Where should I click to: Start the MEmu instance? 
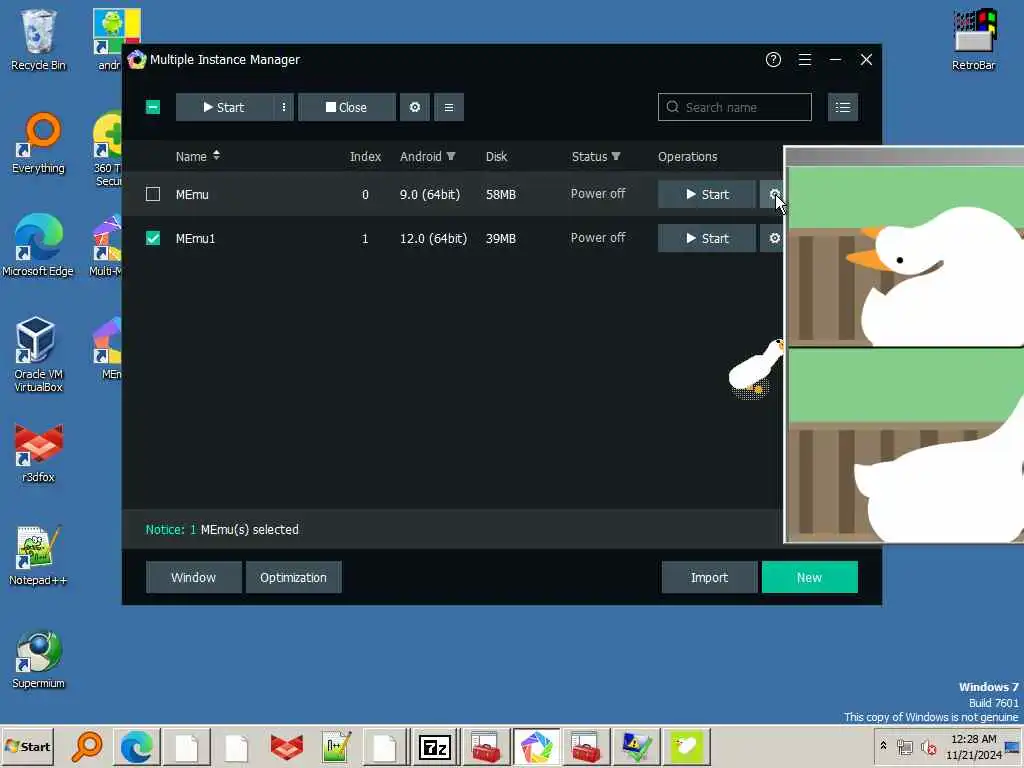tap(707, 194)
